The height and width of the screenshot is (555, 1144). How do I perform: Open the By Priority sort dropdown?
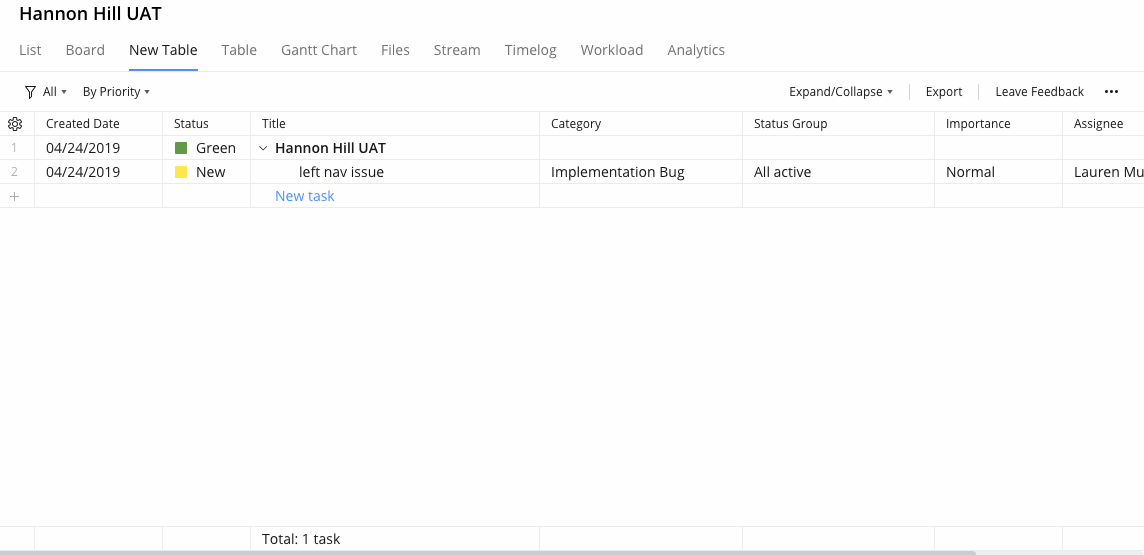tap(116, 92)
